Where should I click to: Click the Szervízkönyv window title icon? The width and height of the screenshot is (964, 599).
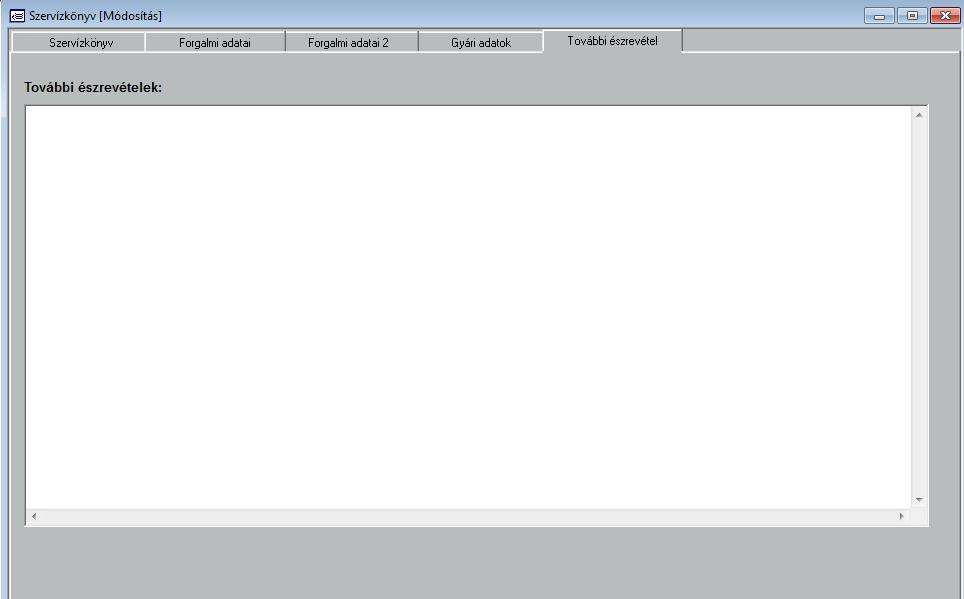17,15
